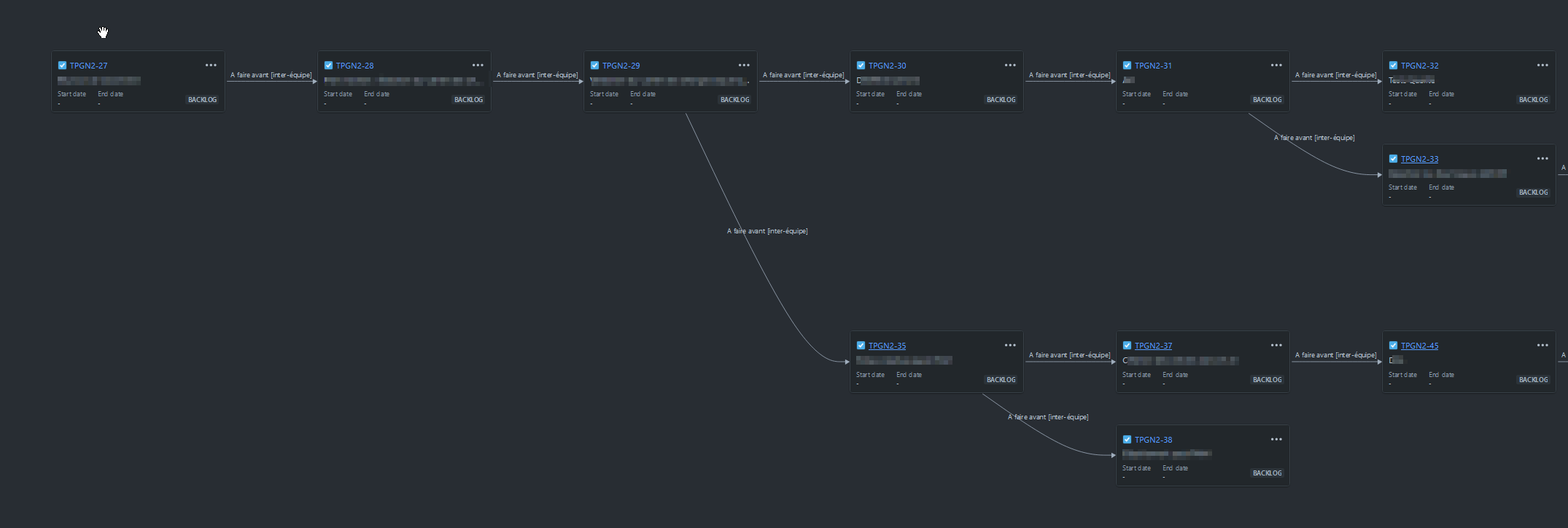Click the link label between TPGN2-35 and TPGN2-38
This screenshot has height=528, width=1568.
click(1048, 417)
